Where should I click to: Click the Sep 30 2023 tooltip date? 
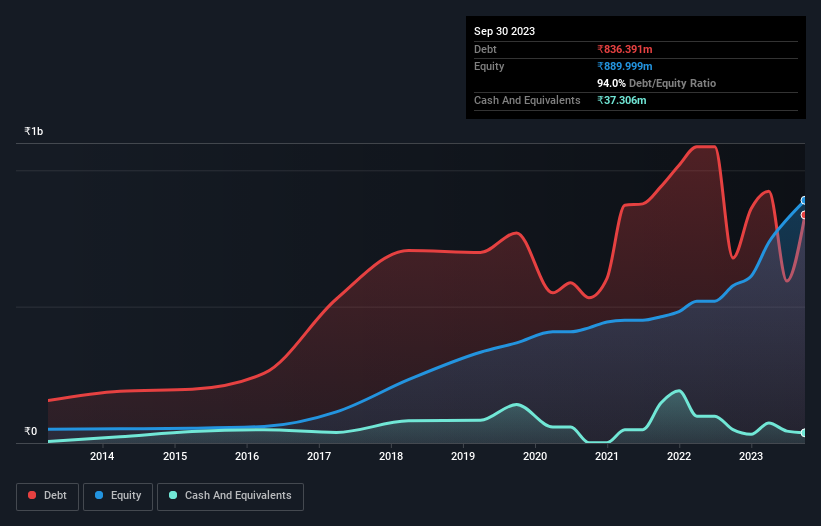coord(504,31)
